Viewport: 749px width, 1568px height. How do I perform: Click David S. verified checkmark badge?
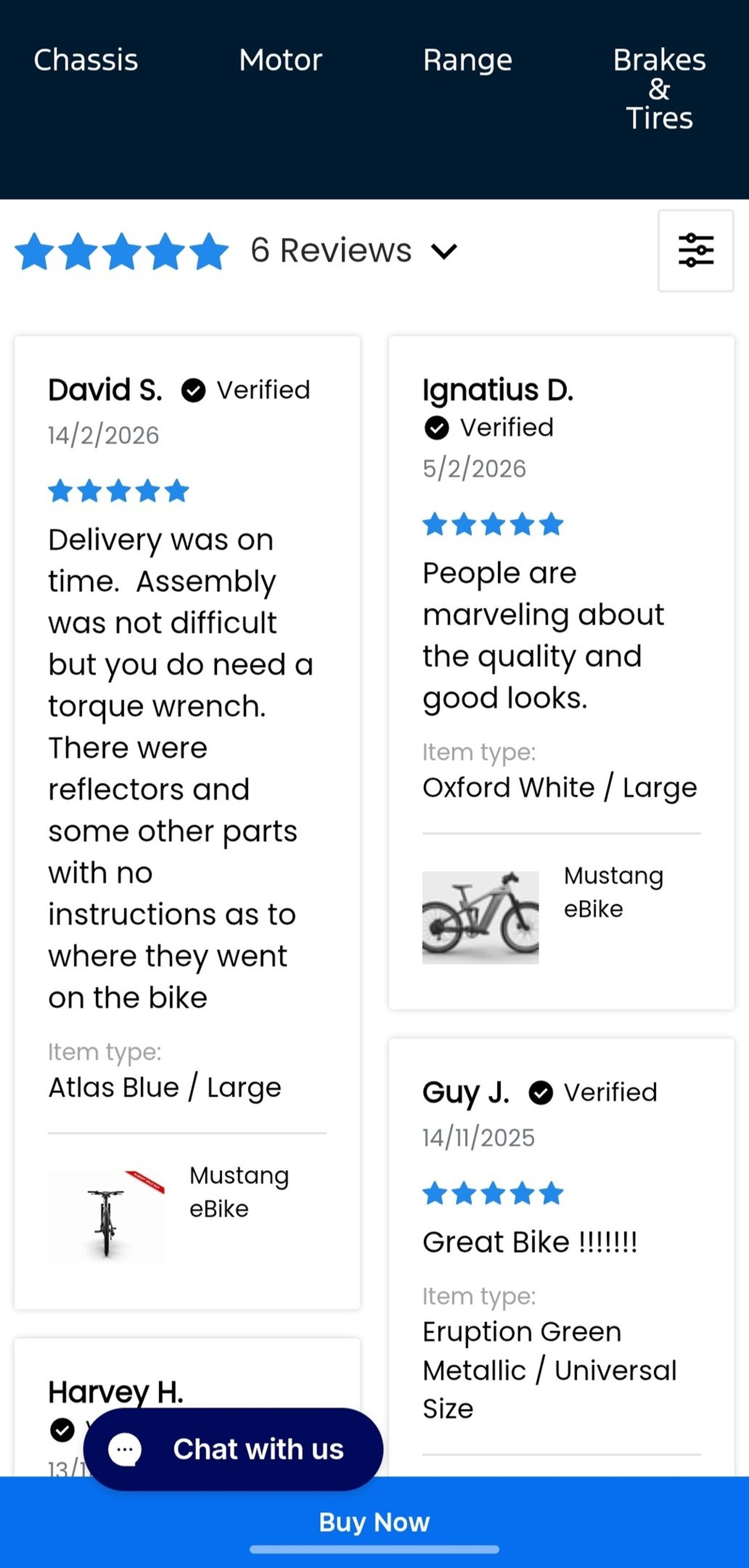point(193,390)
